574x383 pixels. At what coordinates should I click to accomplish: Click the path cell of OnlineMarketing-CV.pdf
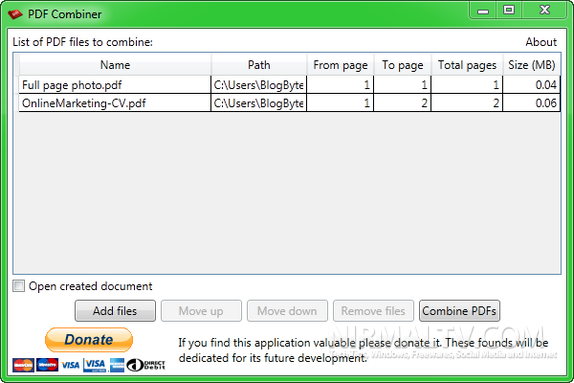click(x=259, y=103)
